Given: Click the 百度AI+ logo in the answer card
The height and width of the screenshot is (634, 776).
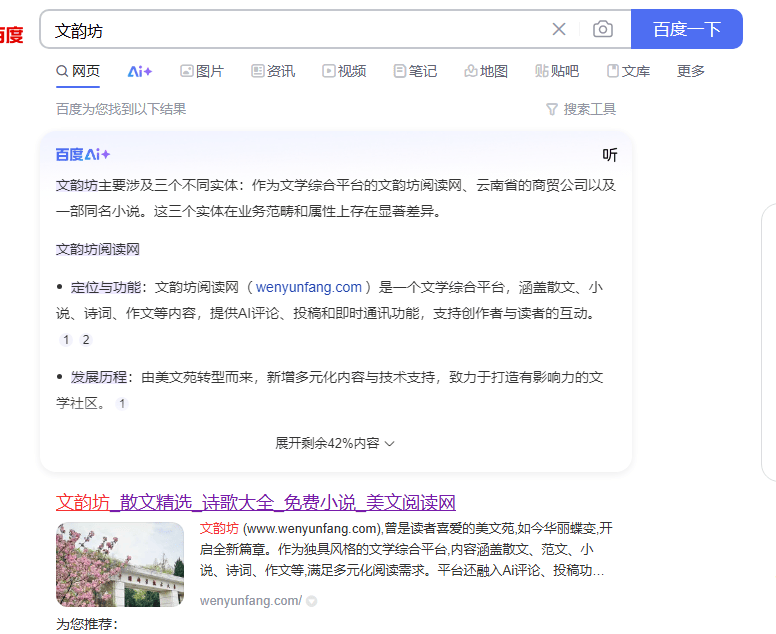Looking at the screenshot, I should pos(83,154).
